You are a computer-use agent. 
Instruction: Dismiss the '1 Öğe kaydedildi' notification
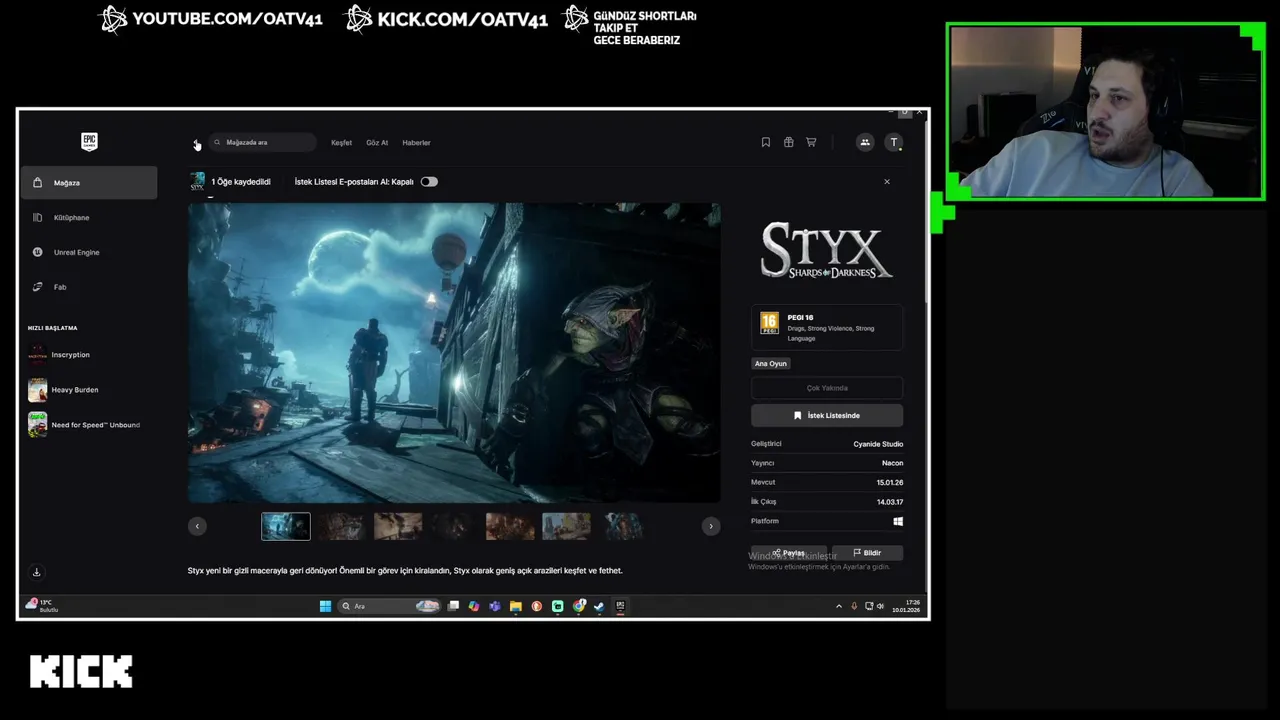(886, 182)
